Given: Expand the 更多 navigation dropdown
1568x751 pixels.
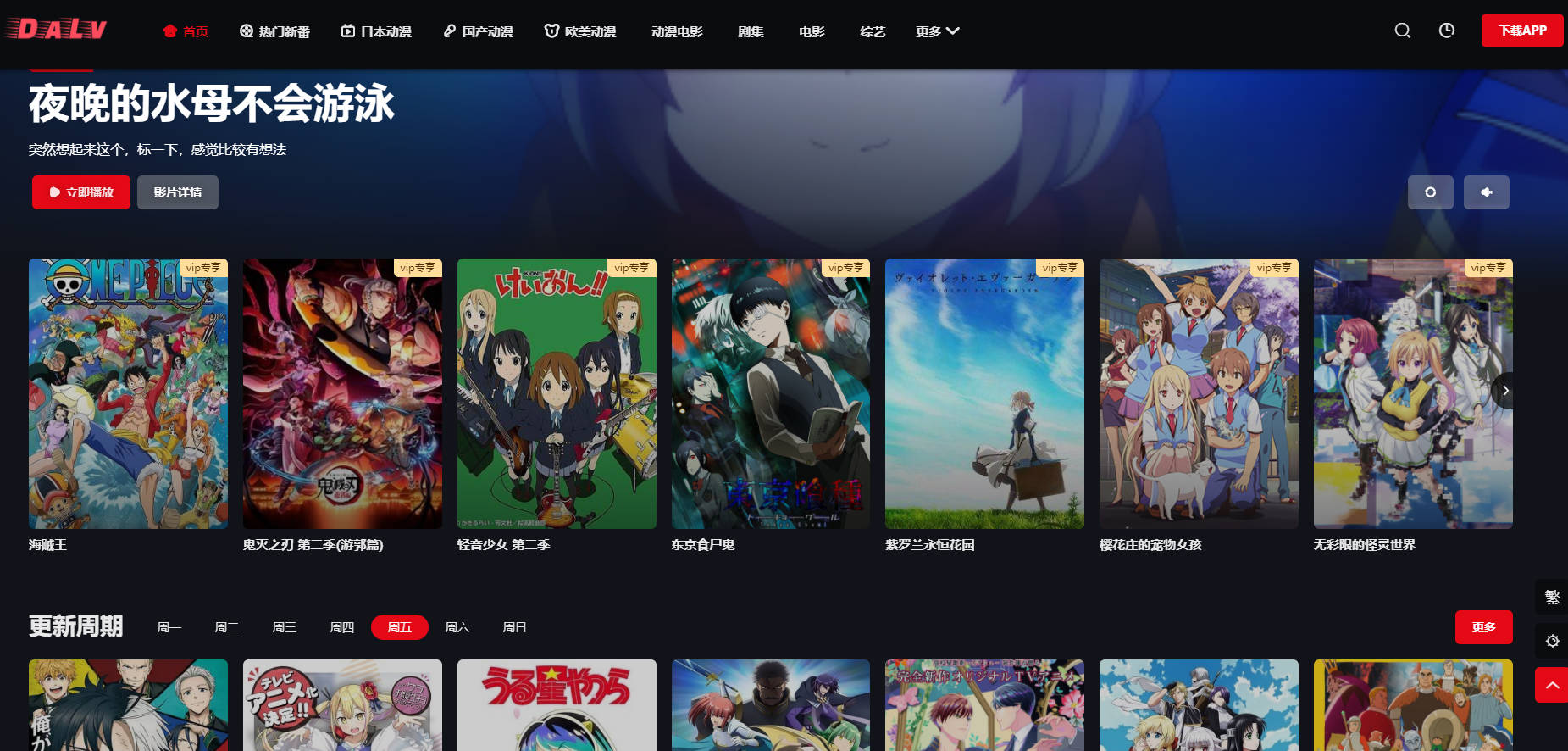Looking at the screenshot, I should click(937, 31).
